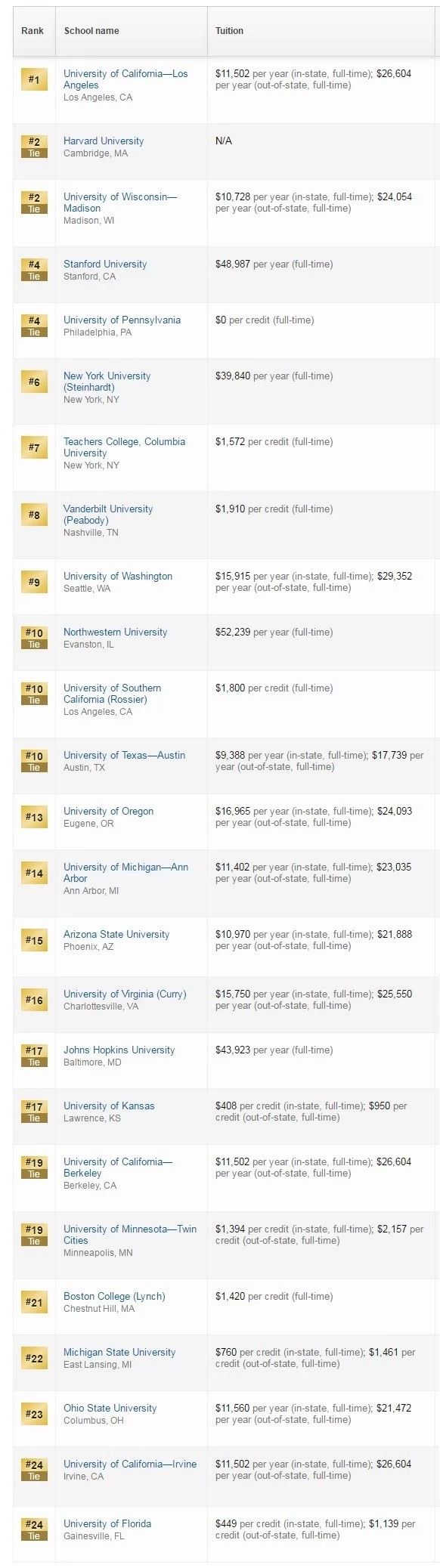The height and width of the screenshot is (1568, 440).
Task: Open the Johns Hopkins University link
Action: click(x=119, y=1050)
